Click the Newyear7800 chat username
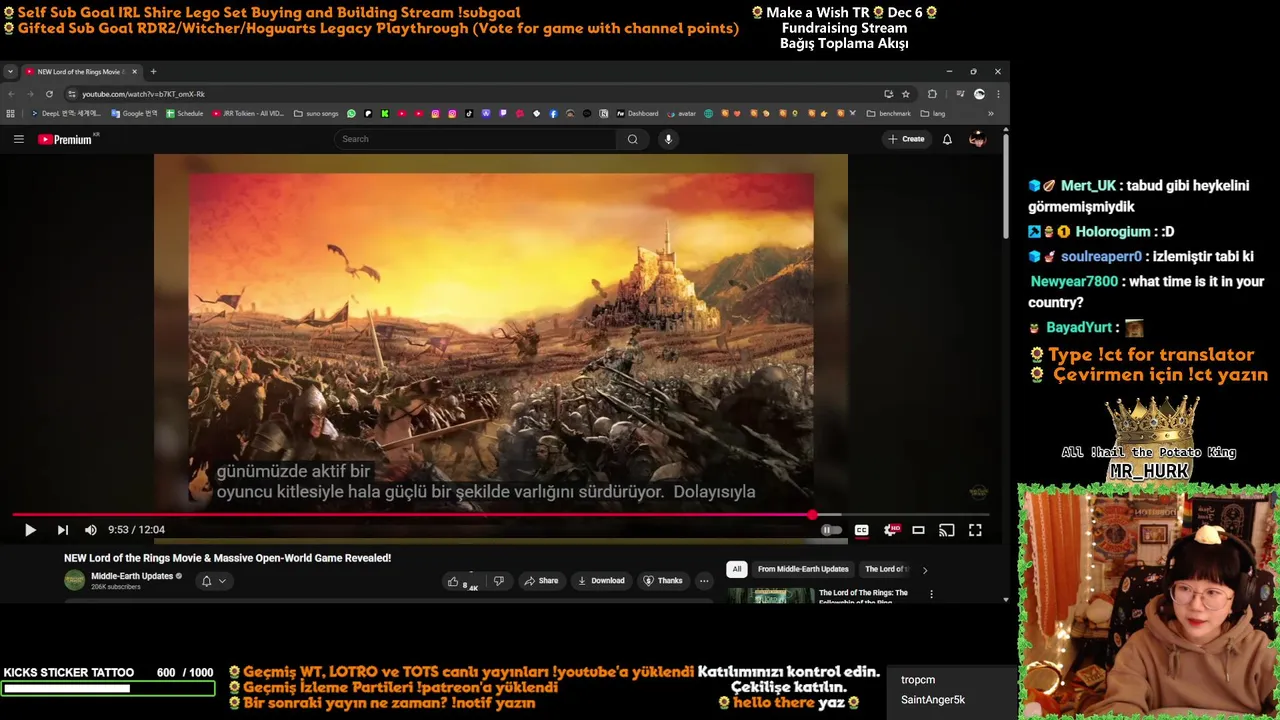This screenshot has width=1280, height=720. pyautogui.click(x=1074, y=282)
